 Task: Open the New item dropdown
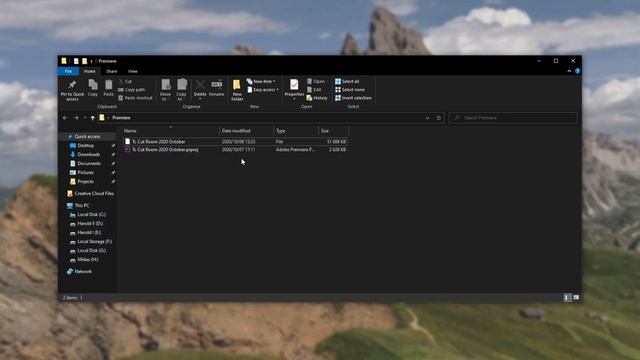(261, 82)
